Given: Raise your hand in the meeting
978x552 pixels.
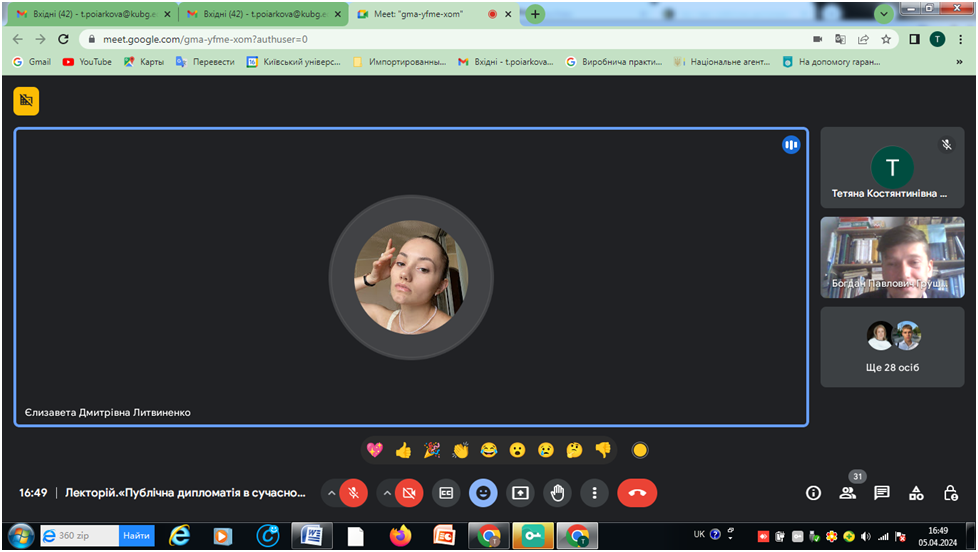Looking at the screenshot, I should pos(558,493).
